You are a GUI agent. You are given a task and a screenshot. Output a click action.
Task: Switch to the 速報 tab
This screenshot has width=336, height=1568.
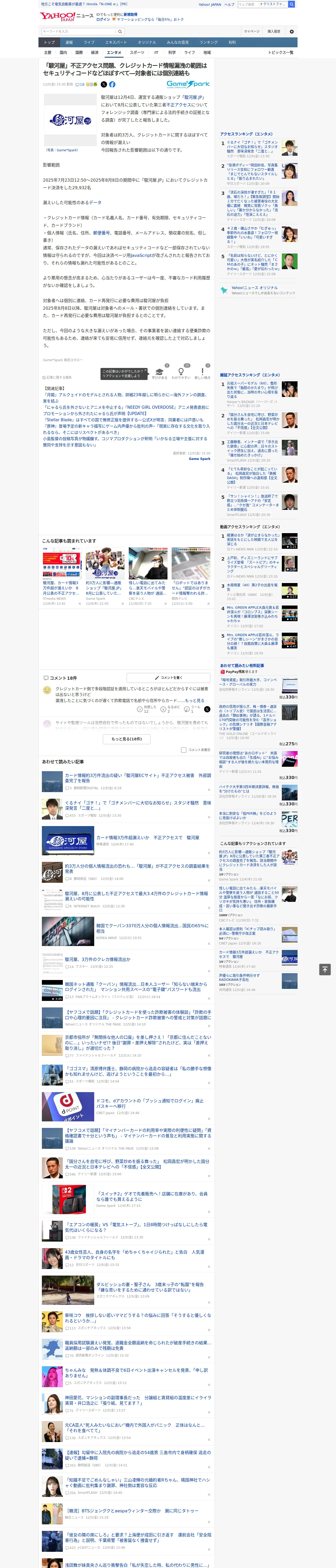69,43
